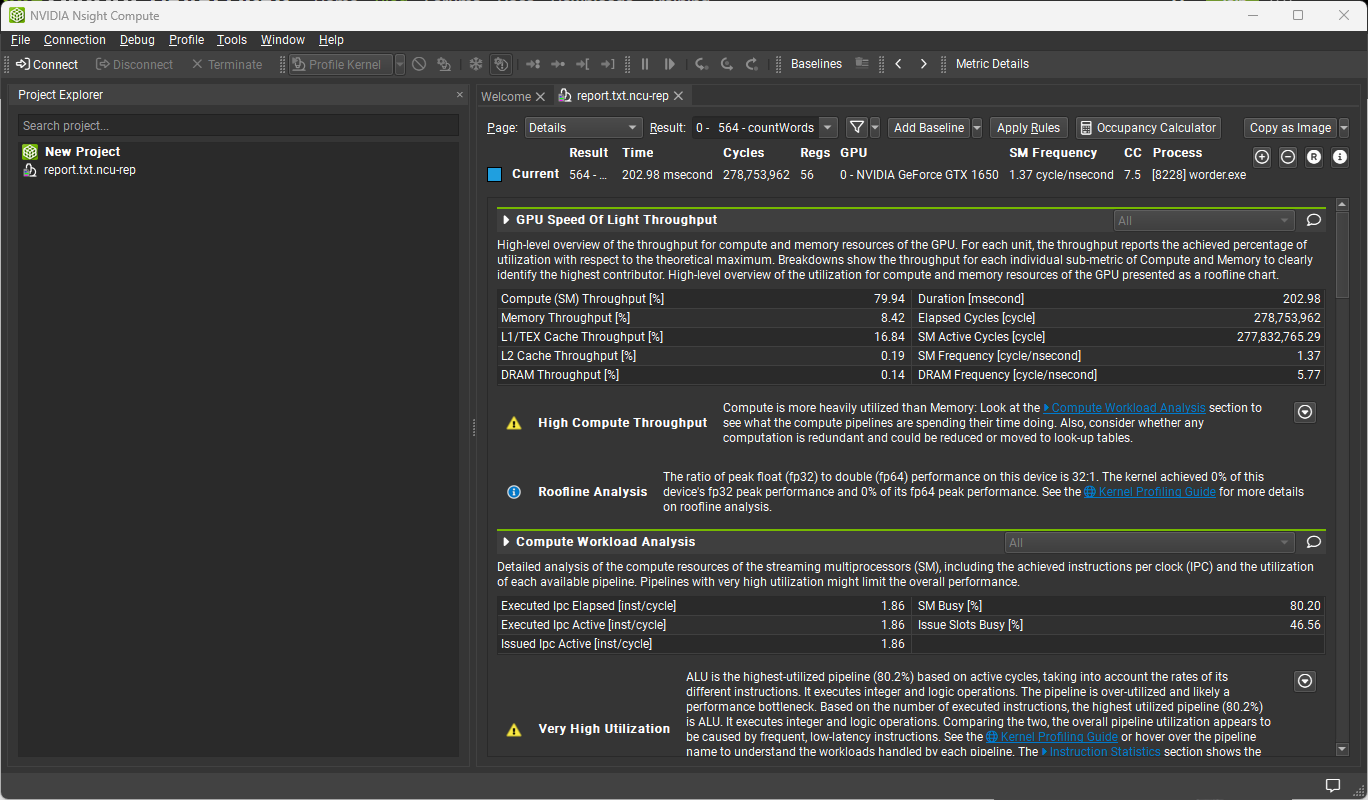
Task: Click the circle-slash icon after Profile Kernel
Action: [x=419, y=64]
